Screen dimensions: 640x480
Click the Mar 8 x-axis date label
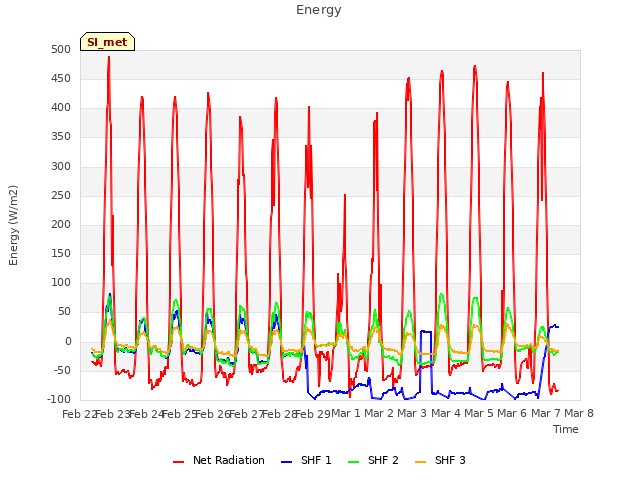click(x=579, y=414)
